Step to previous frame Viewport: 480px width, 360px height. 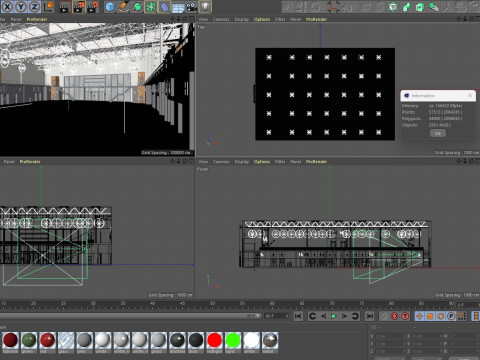323,316
